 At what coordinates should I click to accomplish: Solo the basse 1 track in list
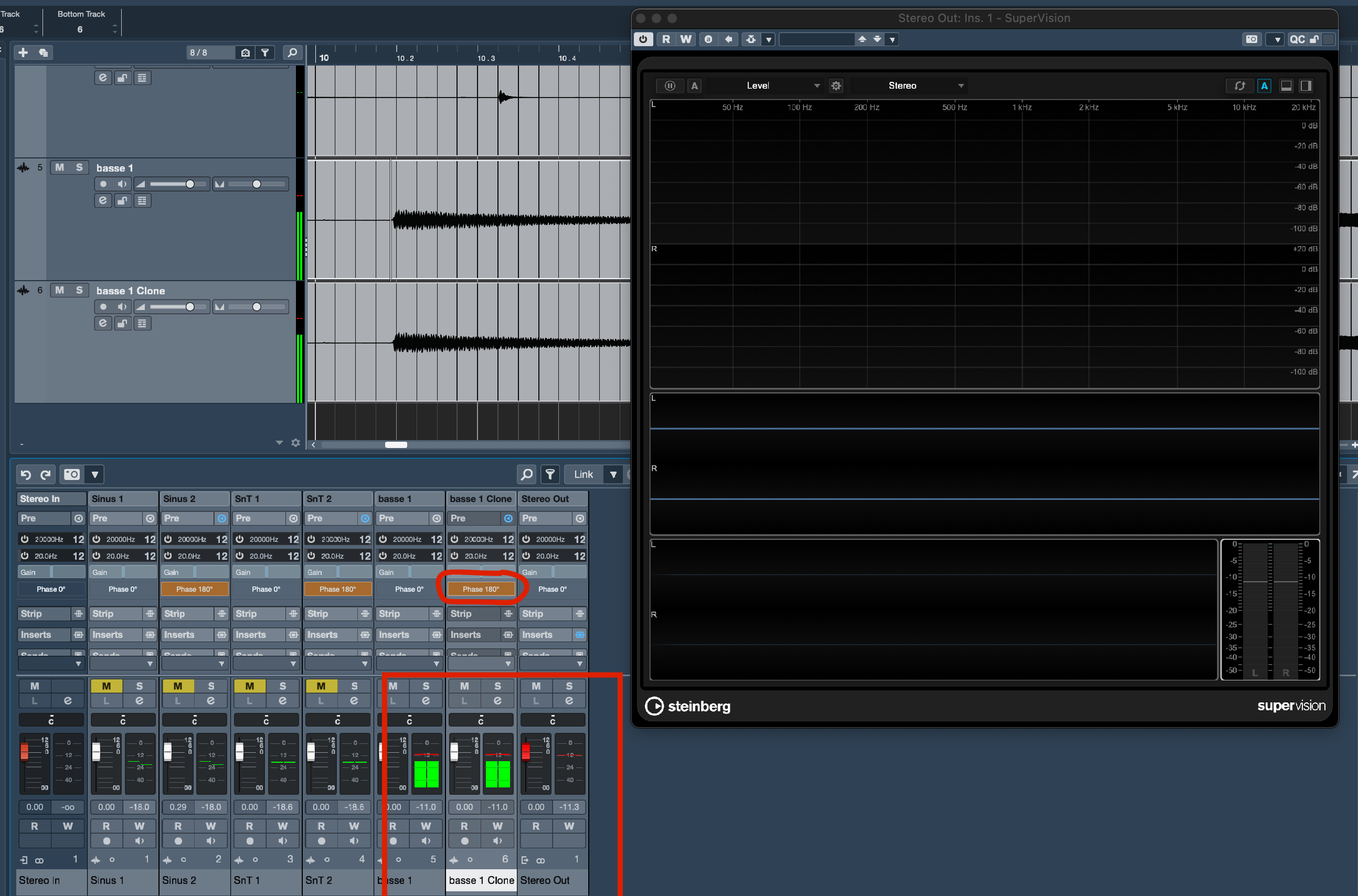coord(79,167)
